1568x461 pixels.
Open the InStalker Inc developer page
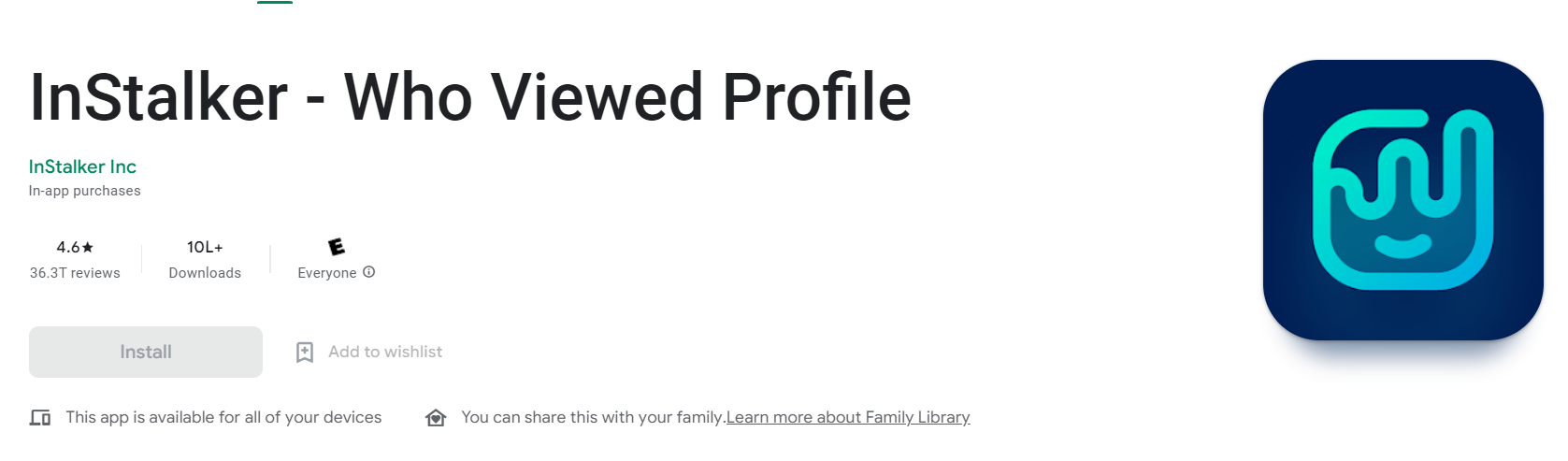coord(82,166)
